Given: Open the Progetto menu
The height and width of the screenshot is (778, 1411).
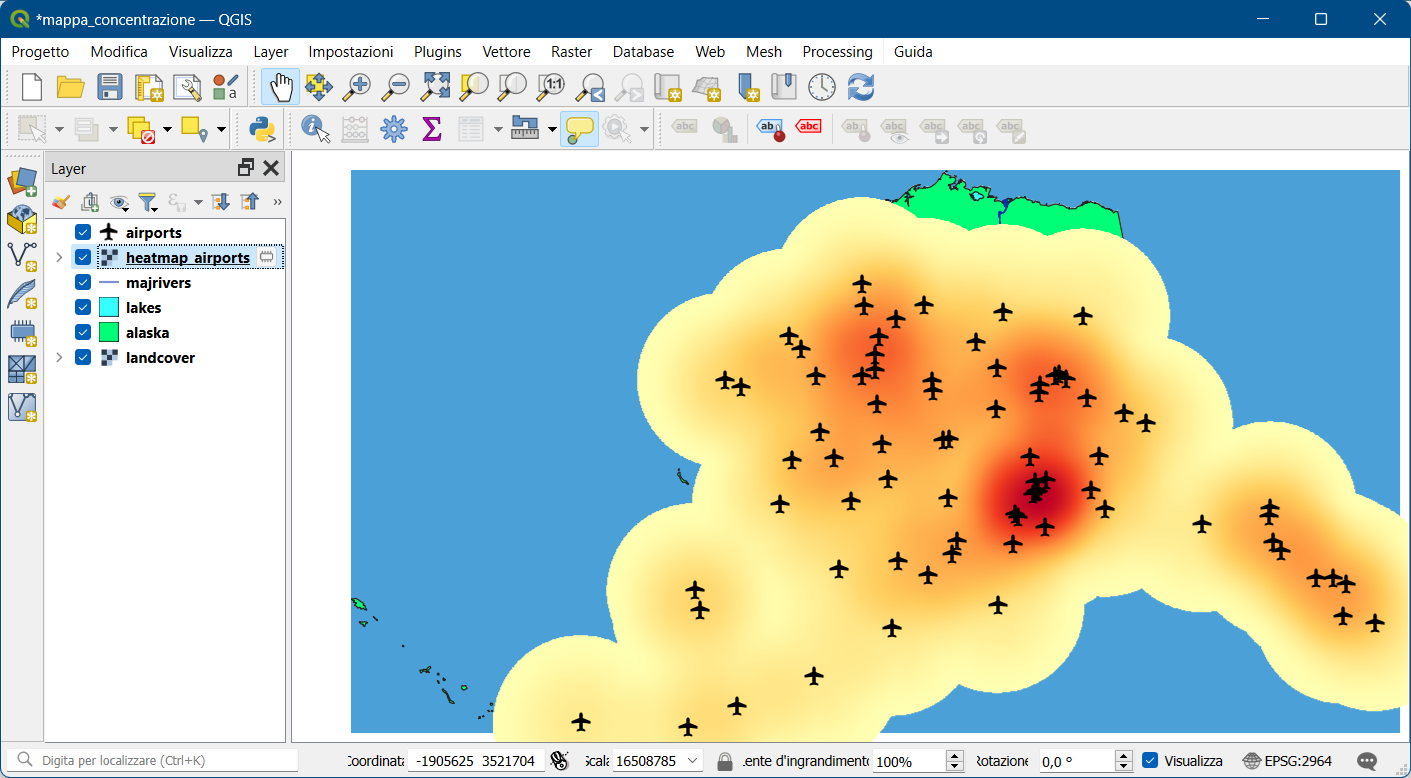Looking at the screenshot, I should tap(40, 52).
